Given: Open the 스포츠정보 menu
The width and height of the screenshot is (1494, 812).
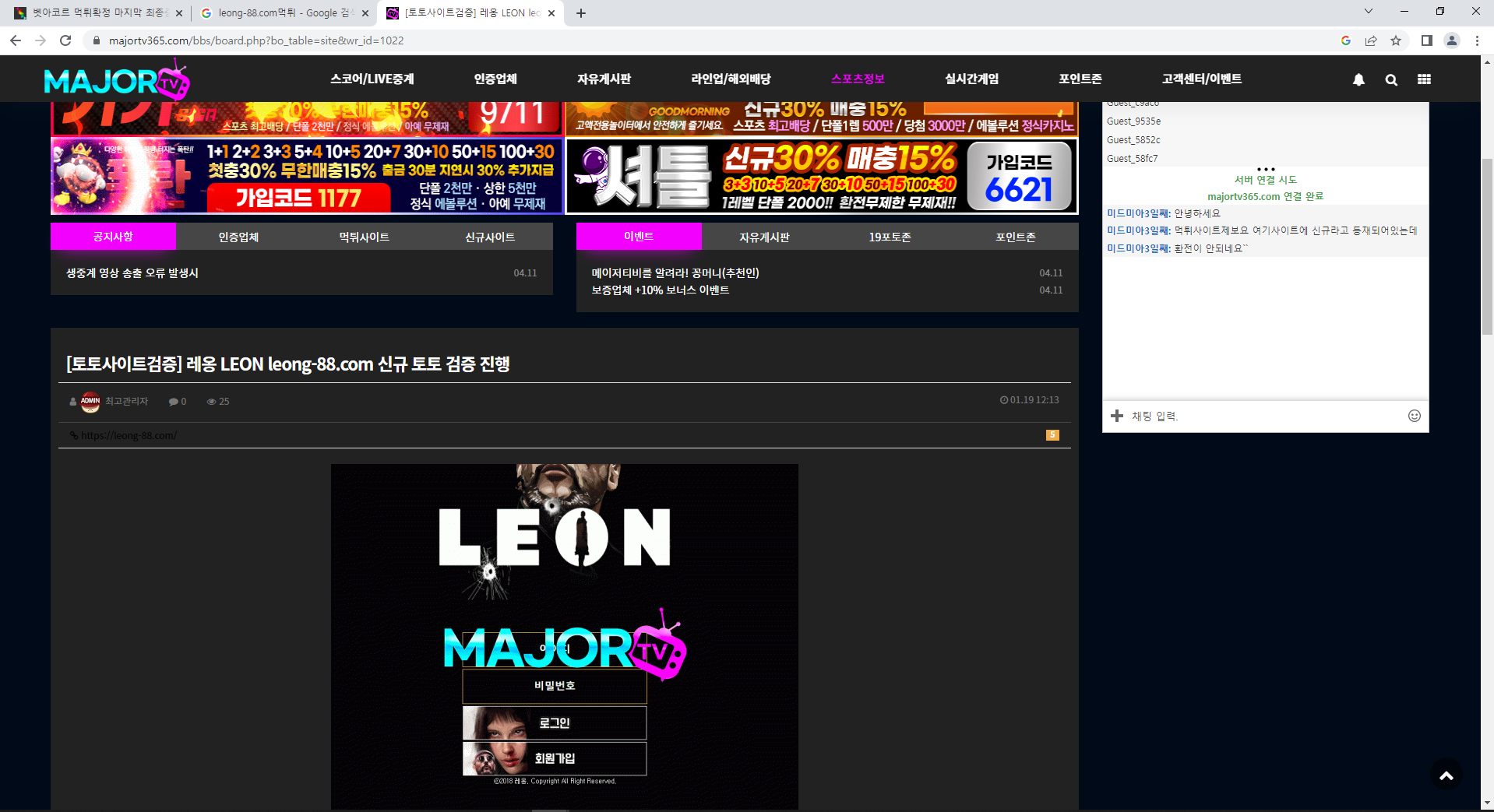Looking at the screenshot, I should pos(856,79).
